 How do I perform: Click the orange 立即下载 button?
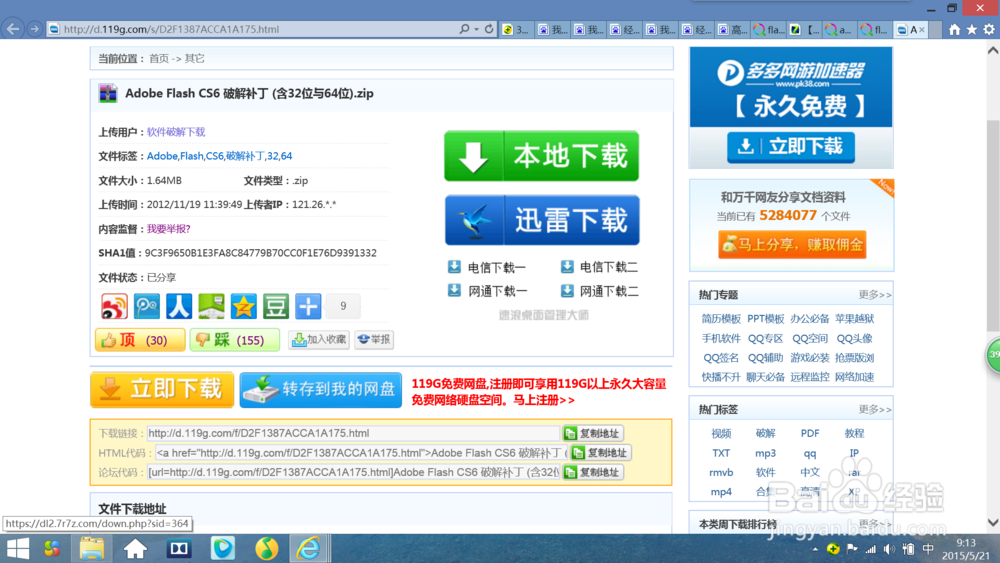[x=162, y=390]
